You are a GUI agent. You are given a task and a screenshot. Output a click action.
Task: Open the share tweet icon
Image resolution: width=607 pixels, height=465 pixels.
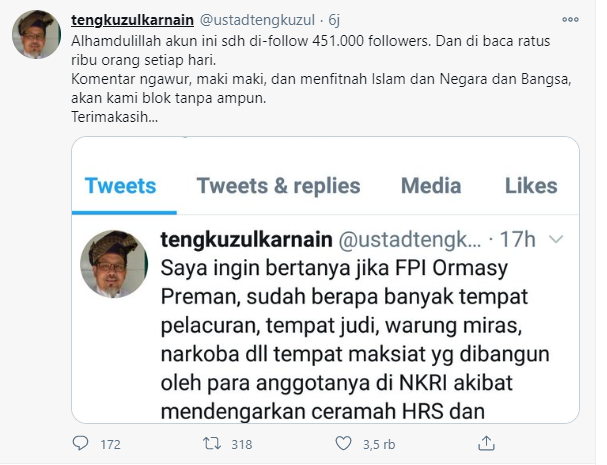pos(486,443)
